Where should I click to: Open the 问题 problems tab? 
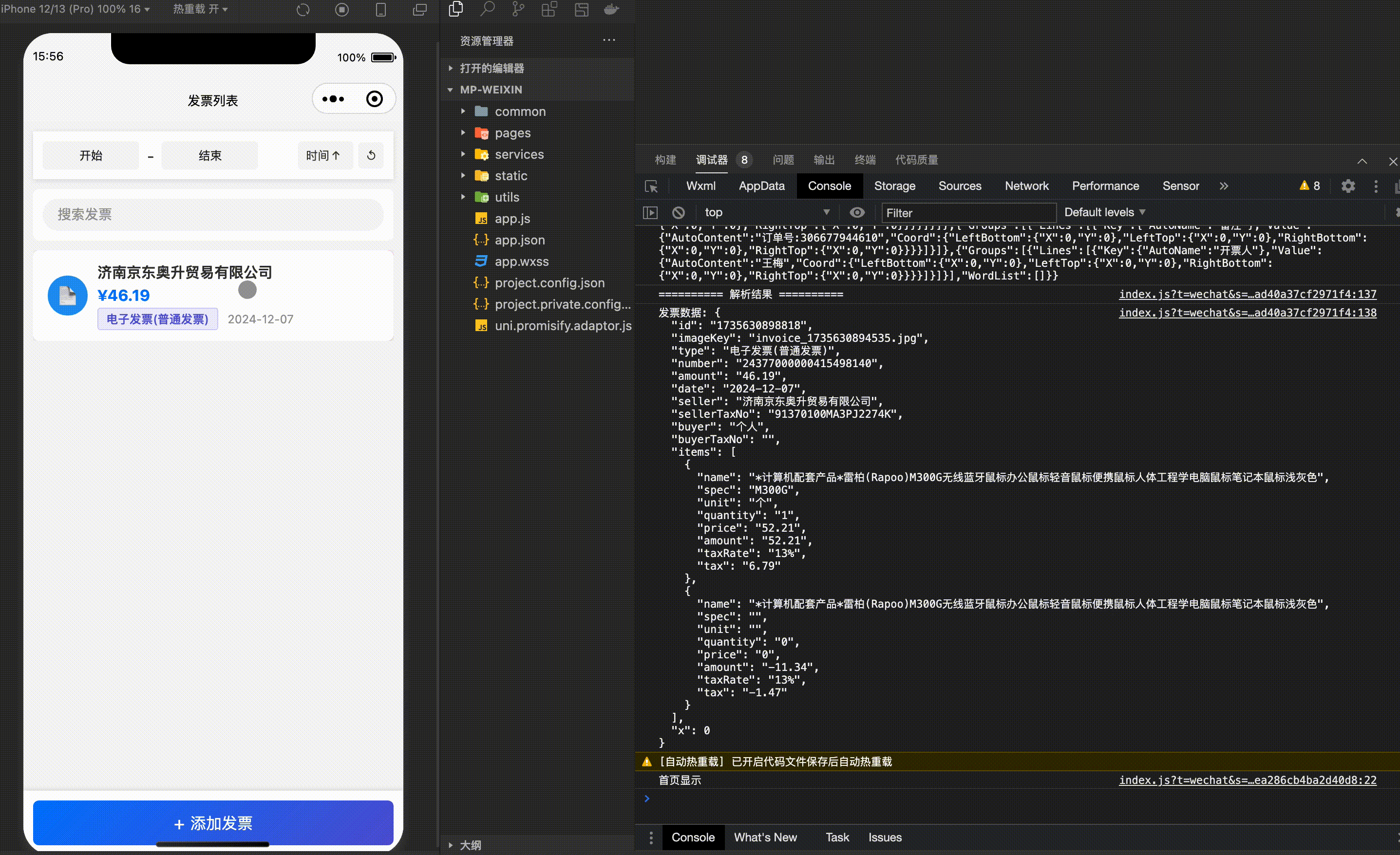point(783,160)
